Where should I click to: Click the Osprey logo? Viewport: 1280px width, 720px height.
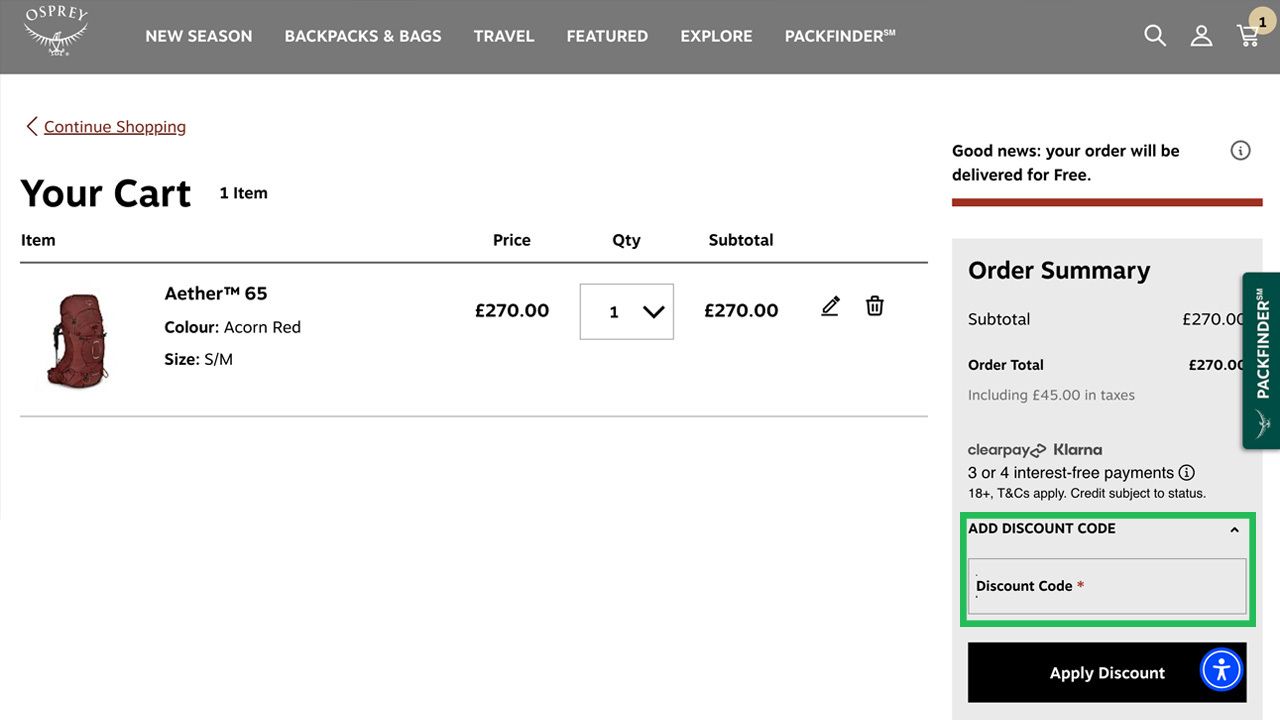click(57, 32)
